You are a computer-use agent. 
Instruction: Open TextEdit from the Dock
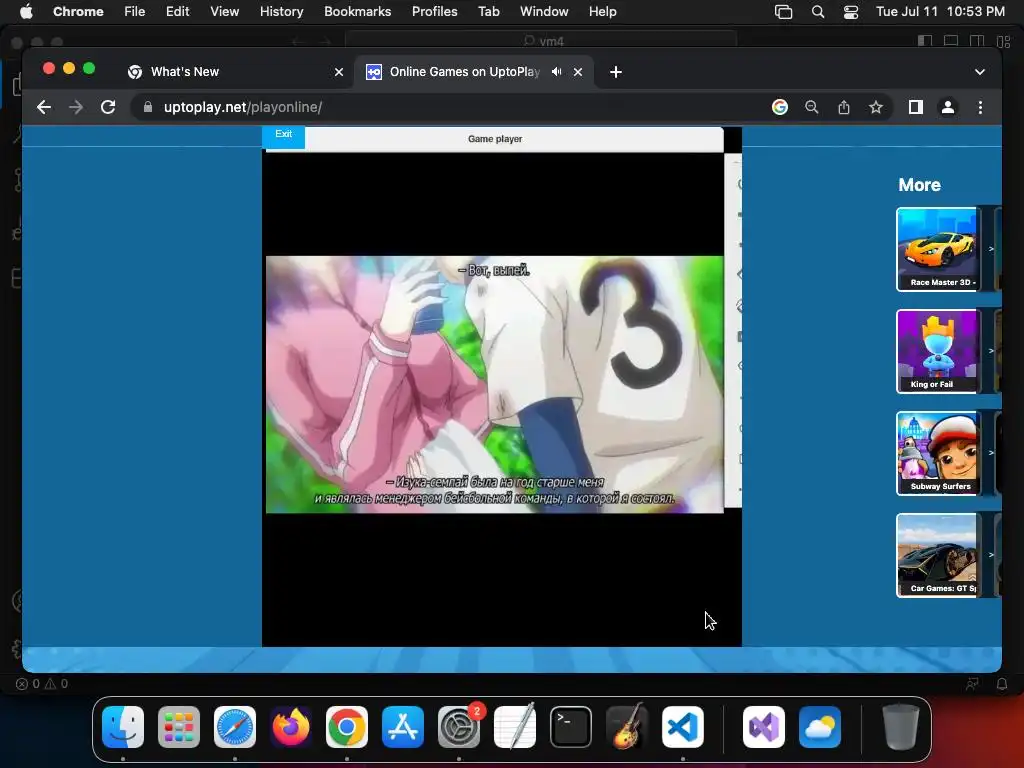coord(515,727)
